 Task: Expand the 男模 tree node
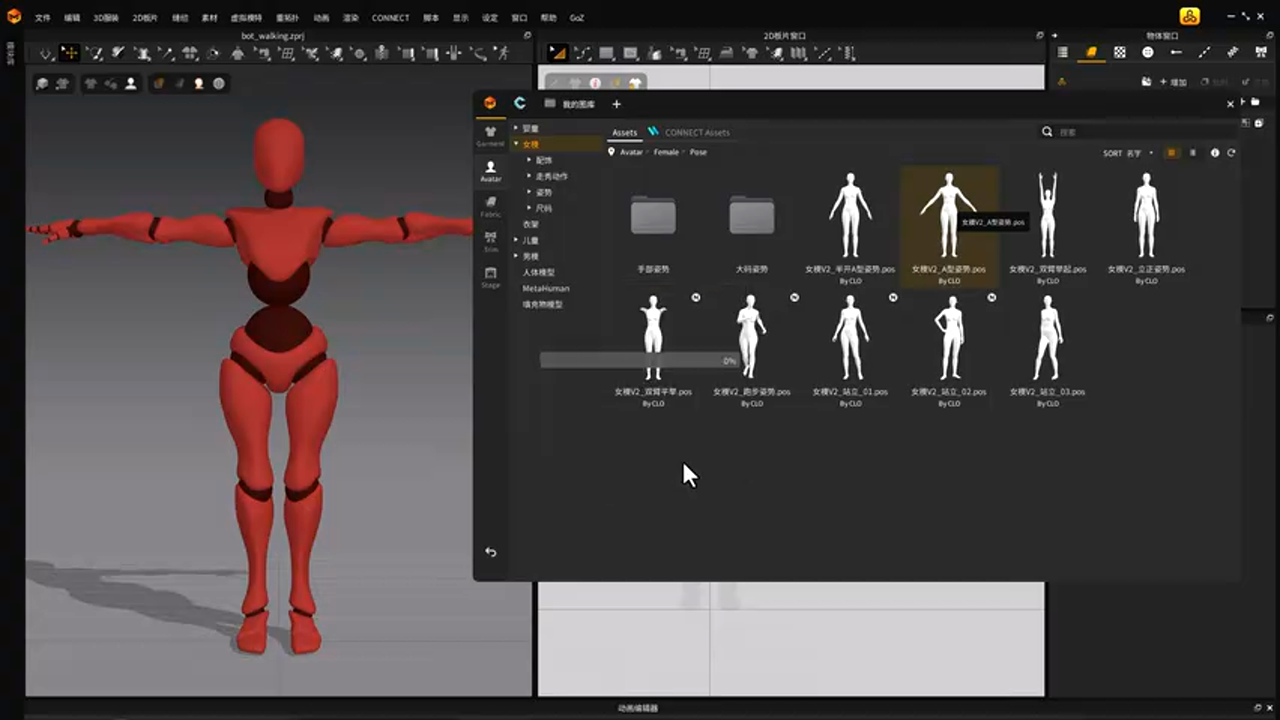coord(516,256)
